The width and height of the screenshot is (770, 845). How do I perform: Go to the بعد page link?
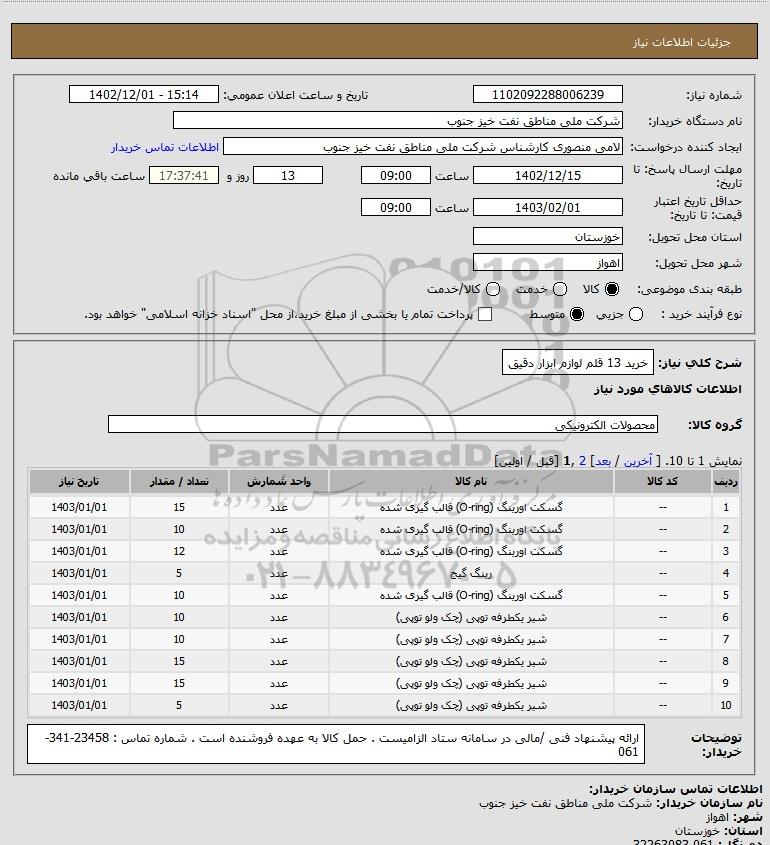pos(602,461)
